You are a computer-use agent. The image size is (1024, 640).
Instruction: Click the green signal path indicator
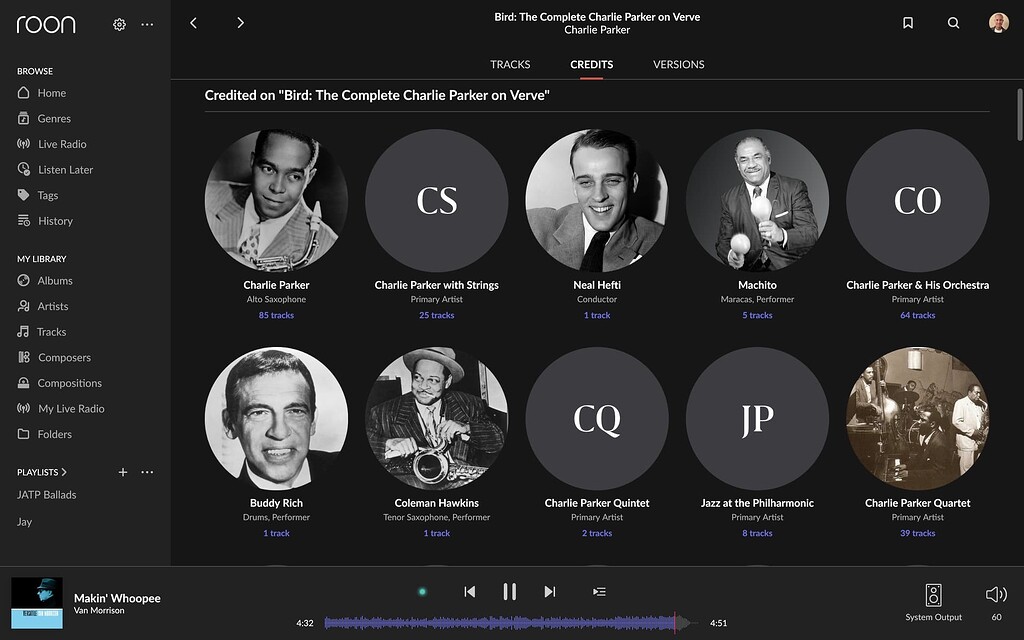point(421,591)
